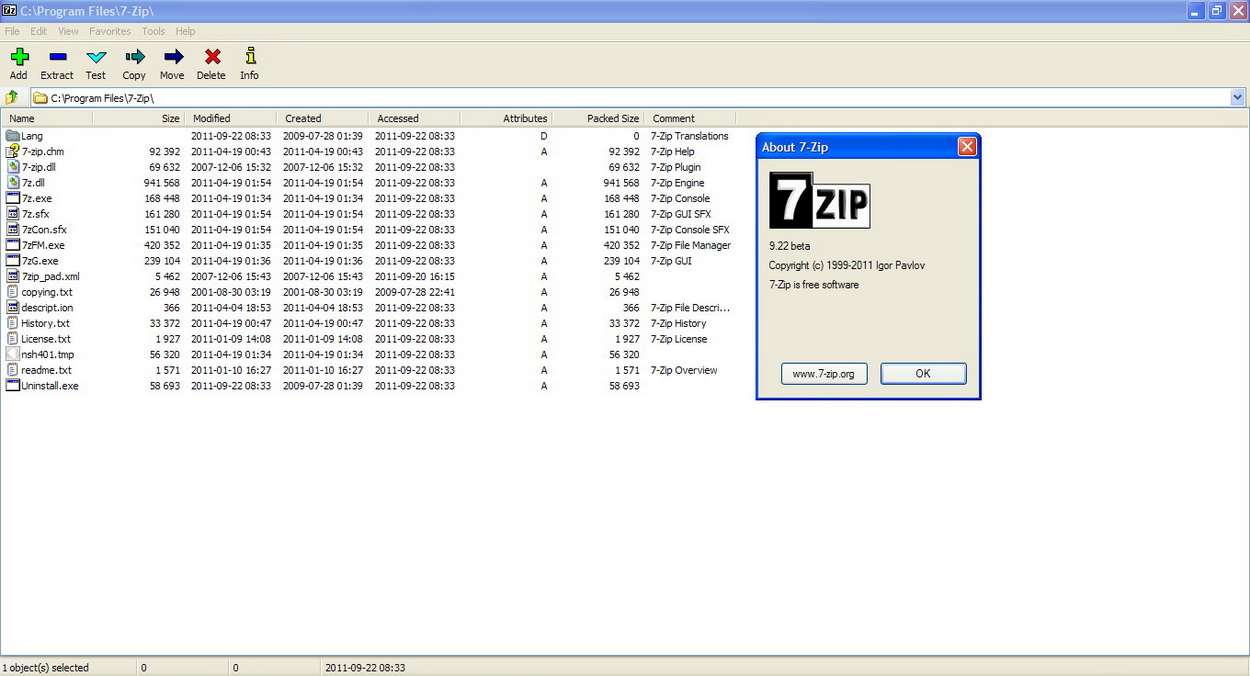This screenshot has height=676, width=1250.
Task: Click the Move toolbar icon
Action: (172, 58)
